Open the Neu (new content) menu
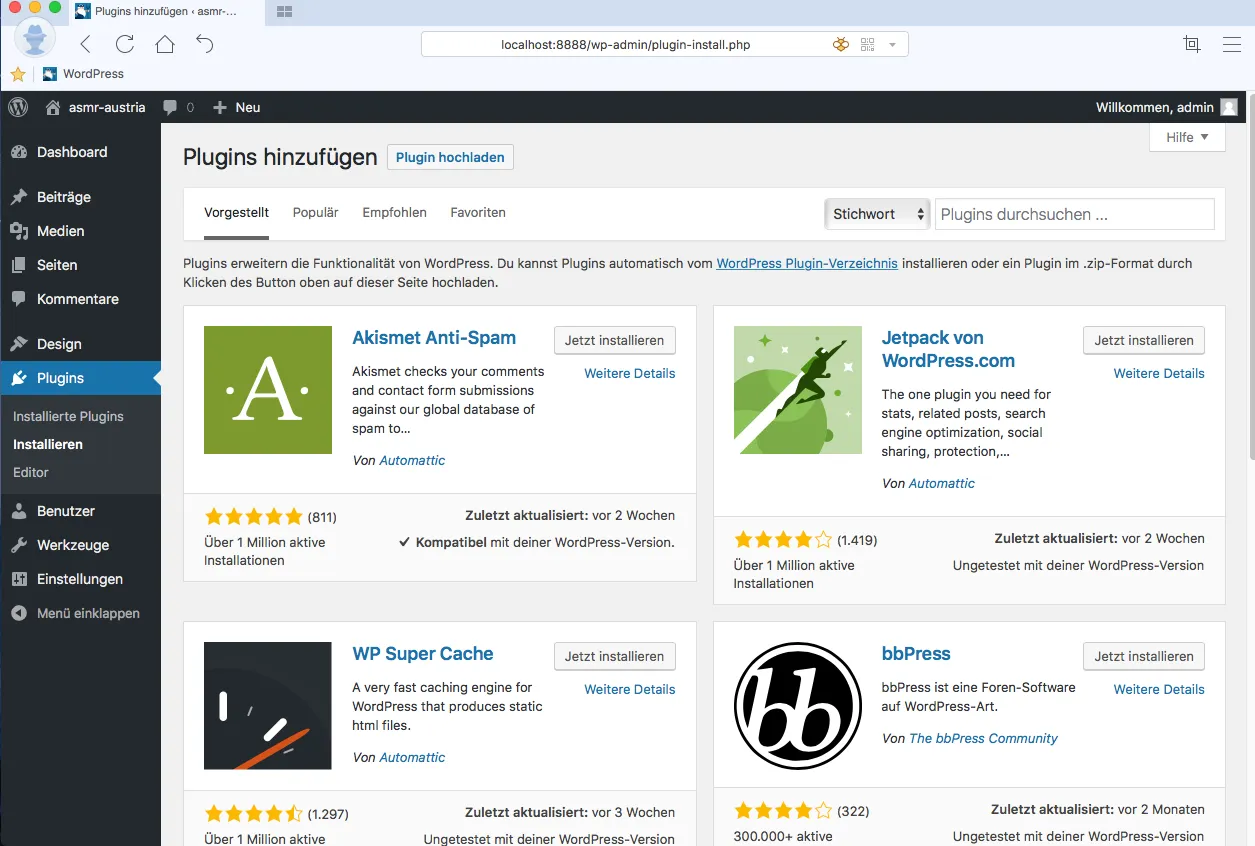1255x846 pixels. coord(237,107)
